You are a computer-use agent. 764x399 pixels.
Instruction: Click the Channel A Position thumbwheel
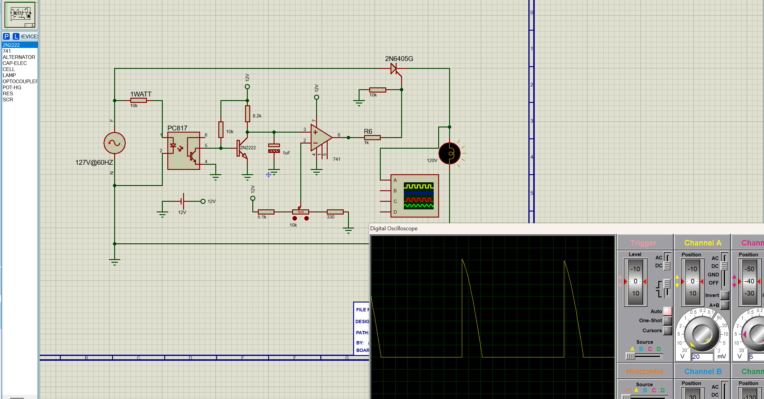tap(692, 282)
